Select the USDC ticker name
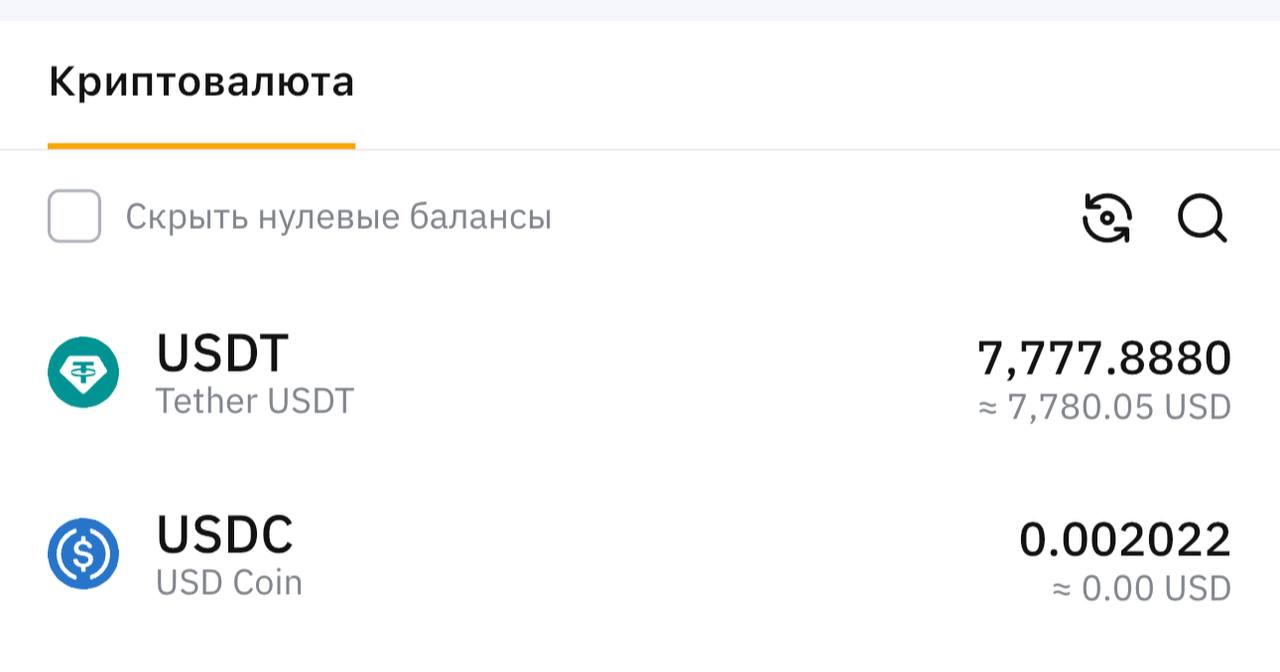Image resolution: width=1280 pixels, height=672 pixels. (x=224, y=534)
